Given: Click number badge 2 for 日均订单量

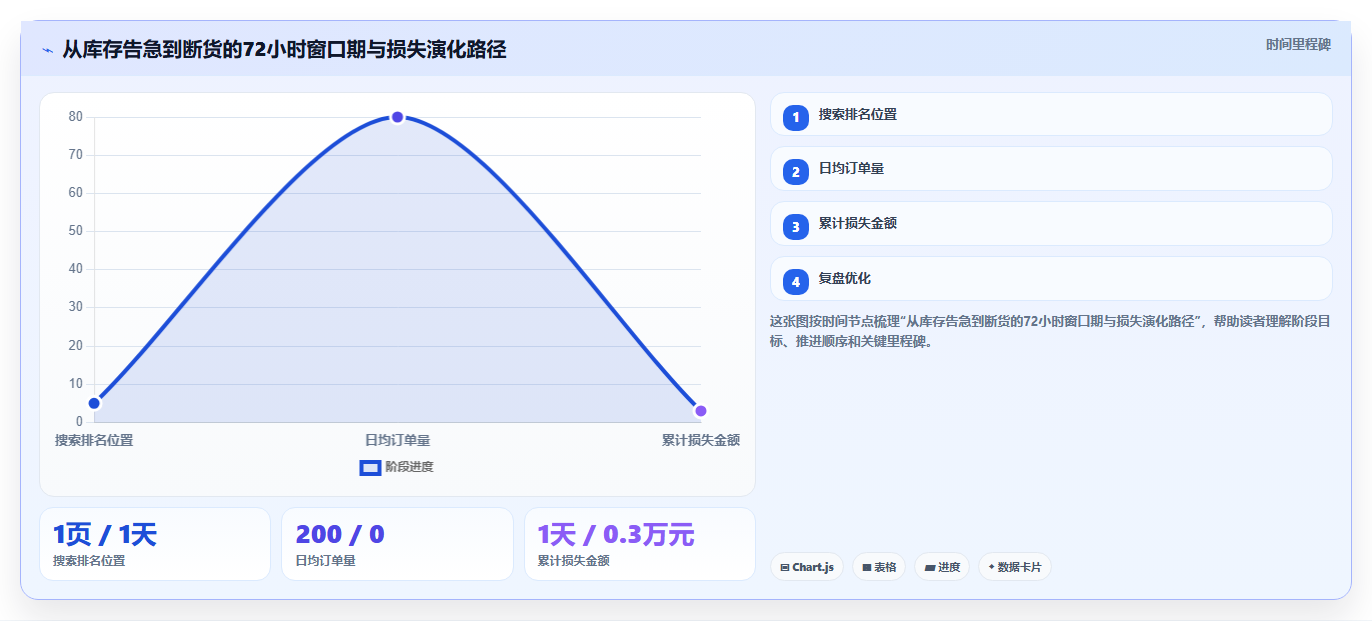Looking at the screenshot, I should coord(796,172).
